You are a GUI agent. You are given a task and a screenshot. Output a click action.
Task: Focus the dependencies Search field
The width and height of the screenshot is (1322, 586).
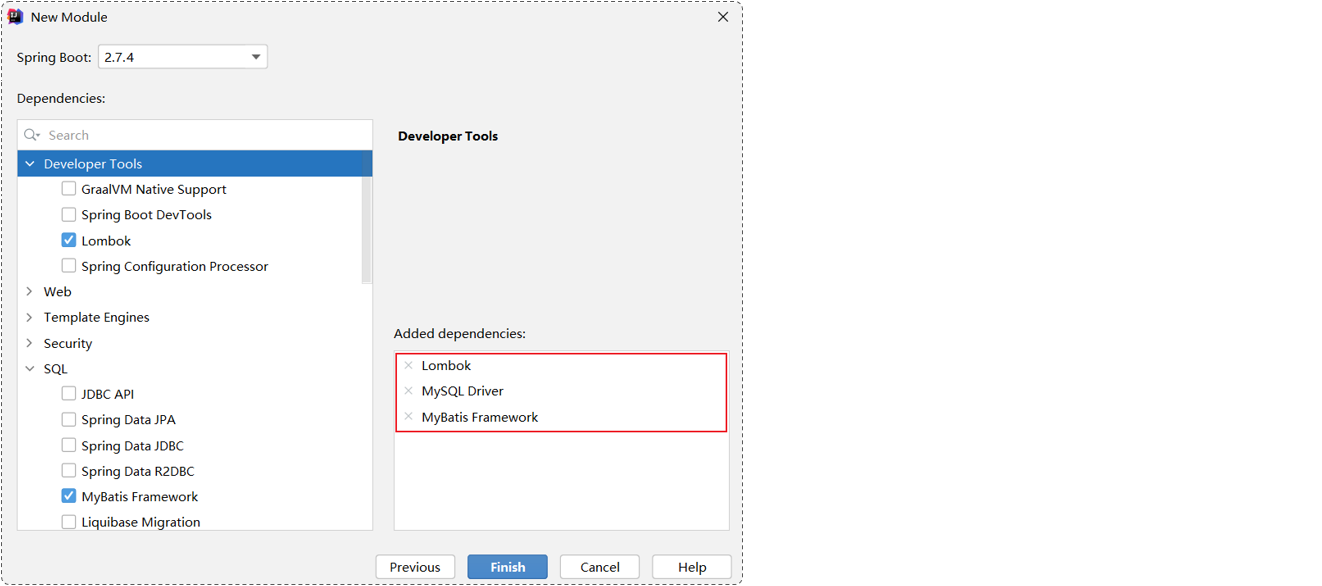pyautogui.click(x=195, y=135)
